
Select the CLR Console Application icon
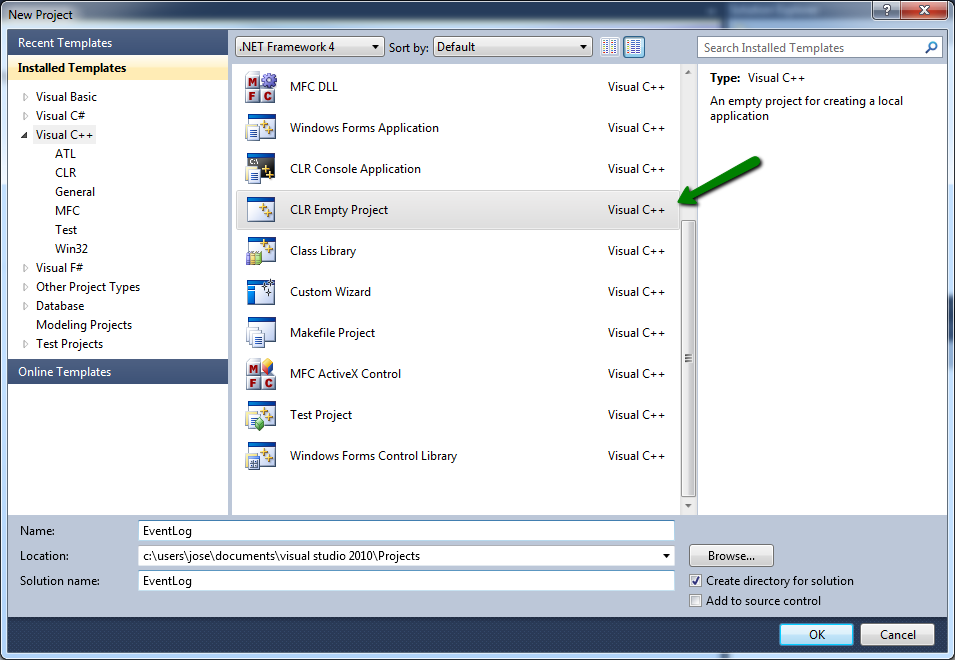point(260,168)
